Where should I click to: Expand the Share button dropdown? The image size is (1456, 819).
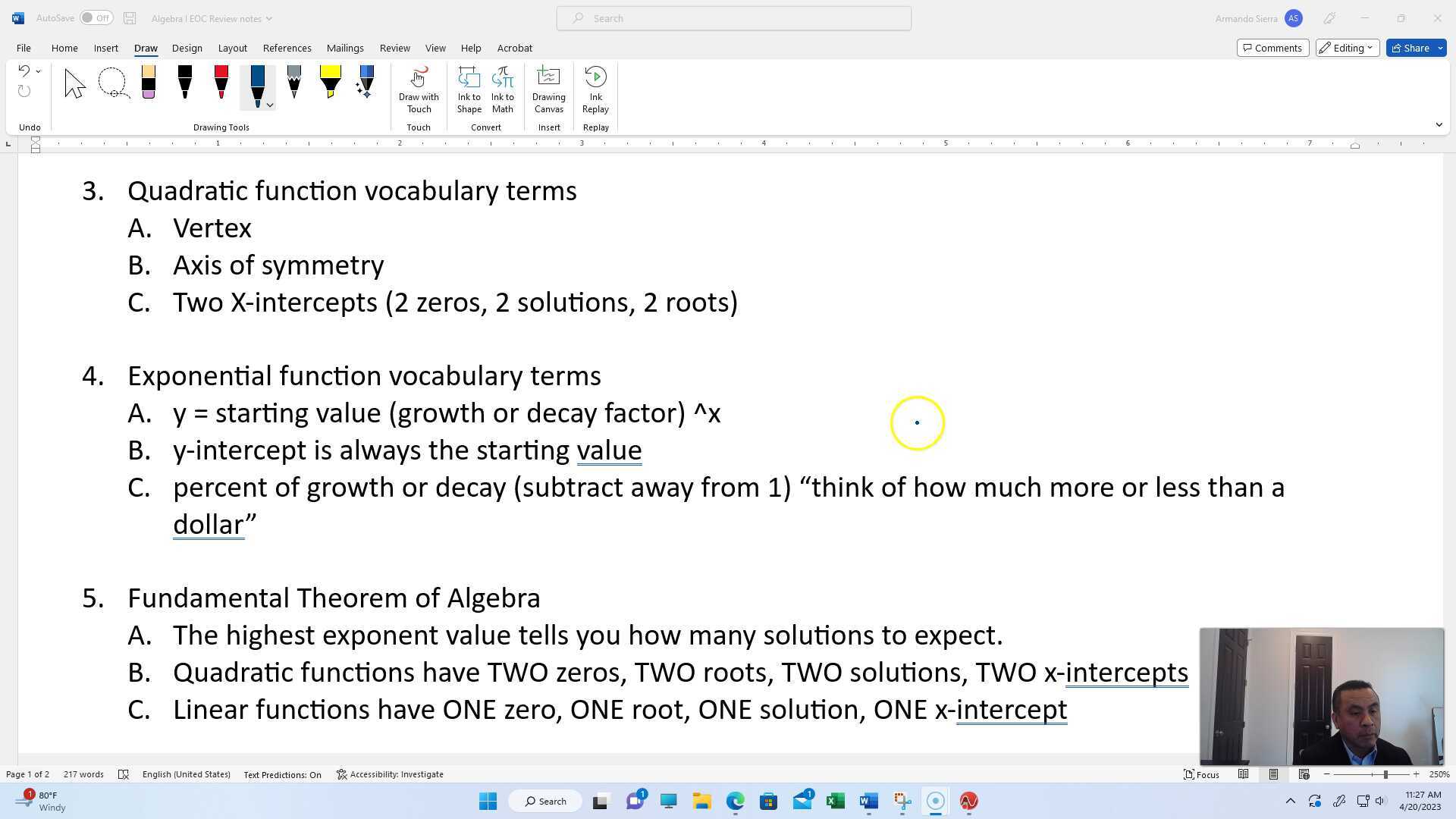[x=1439, y=48]
